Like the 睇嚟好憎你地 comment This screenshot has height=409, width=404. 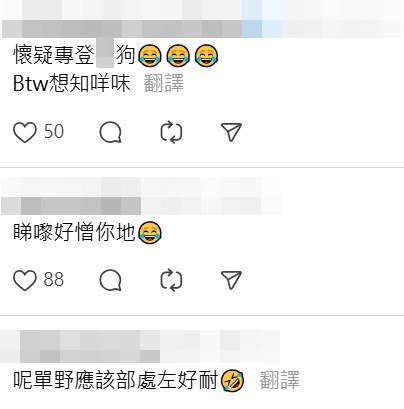24,280
